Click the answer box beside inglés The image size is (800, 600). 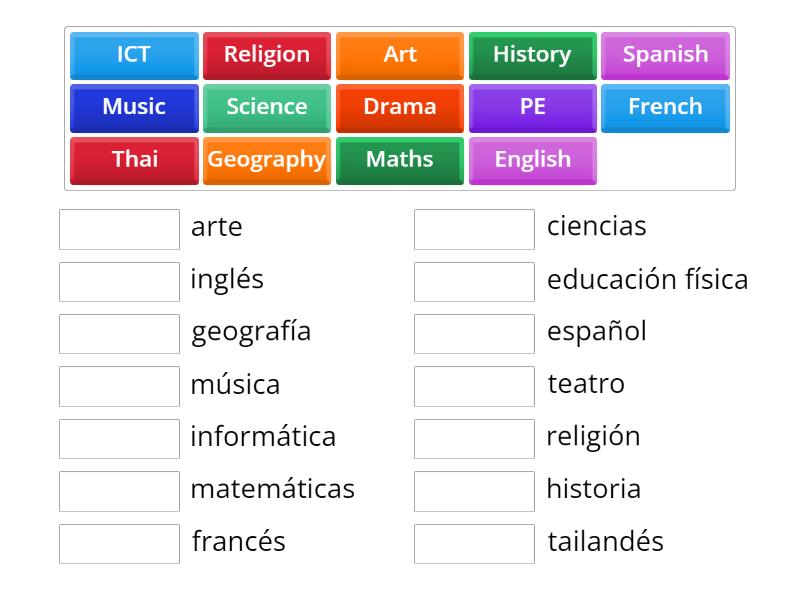click(x=119, y=281)
